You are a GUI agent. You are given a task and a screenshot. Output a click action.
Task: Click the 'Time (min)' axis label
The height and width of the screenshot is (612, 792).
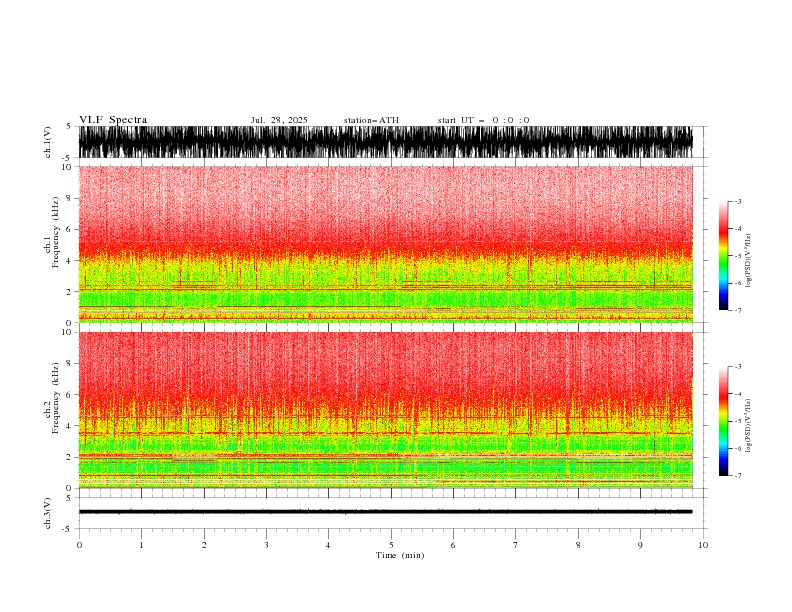[400, 555]
